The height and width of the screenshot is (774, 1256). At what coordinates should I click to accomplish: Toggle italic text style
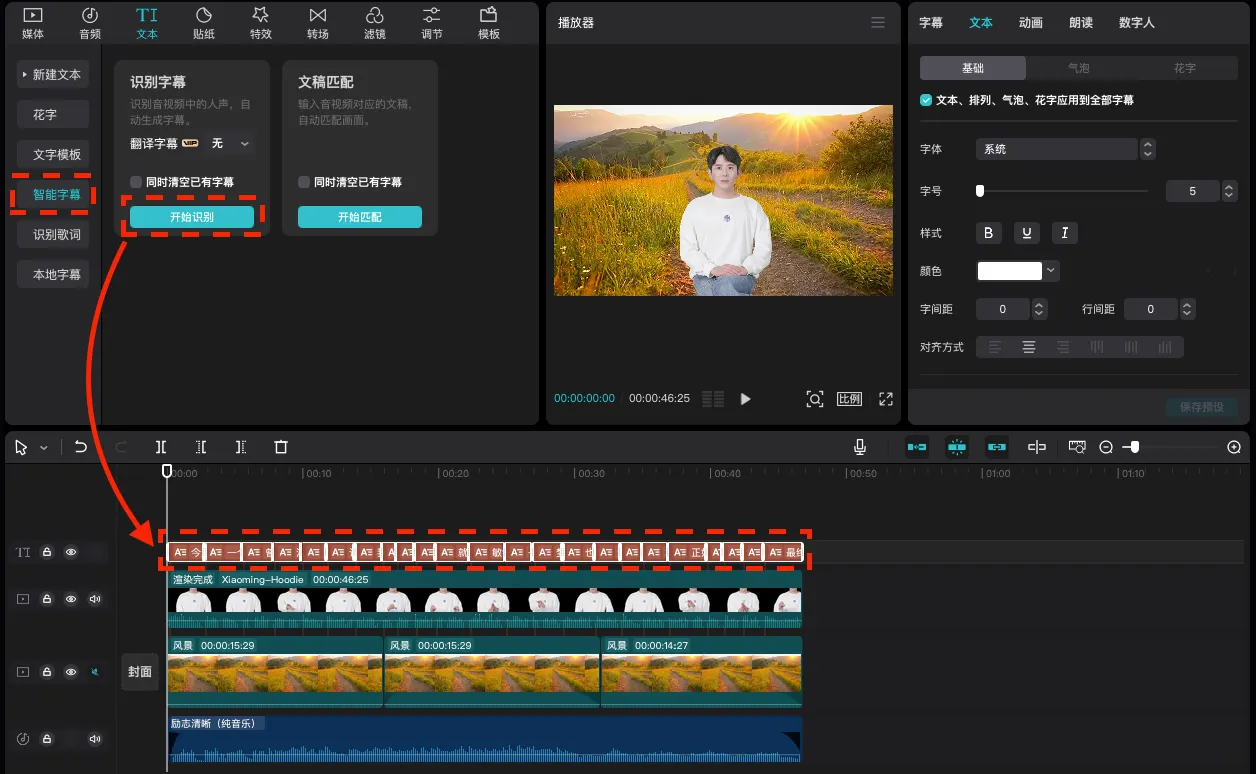[1065, 233]
